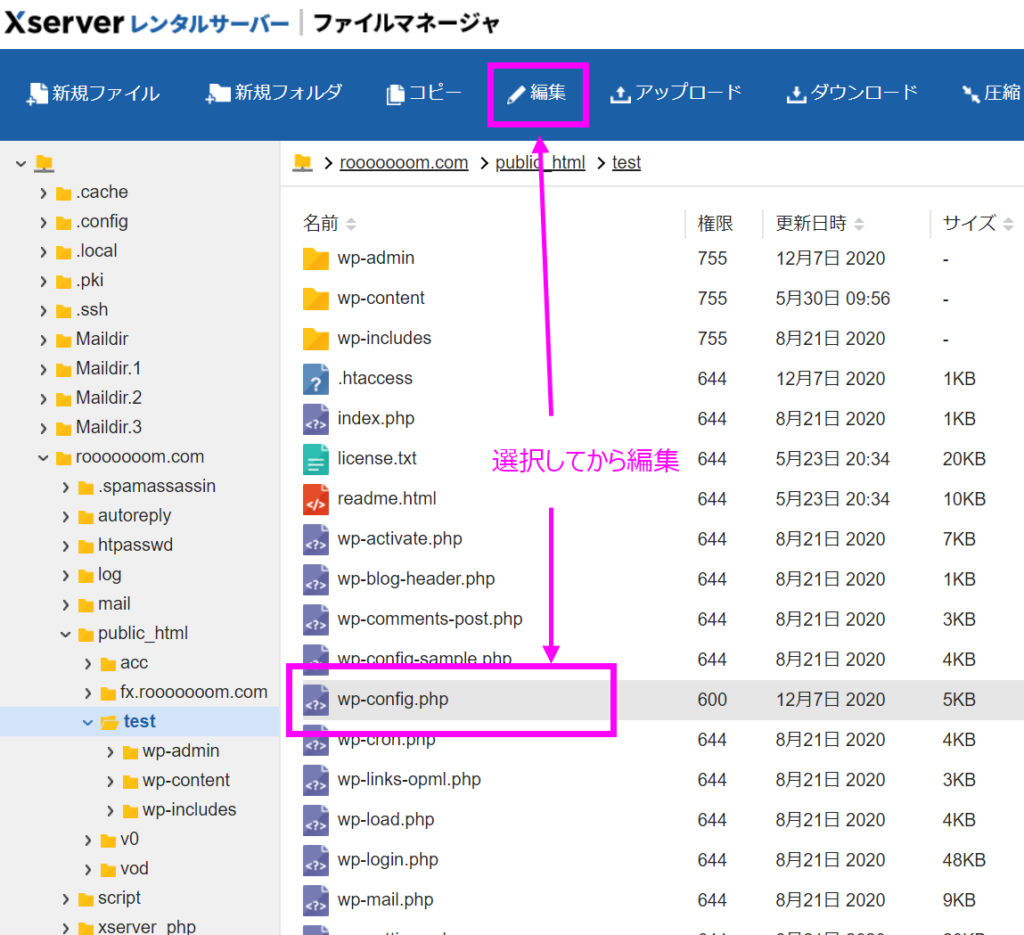This screenshot has height=935, width=1024.
Task: Open the wp-content folder in file list
Action: tap(381, 299)
